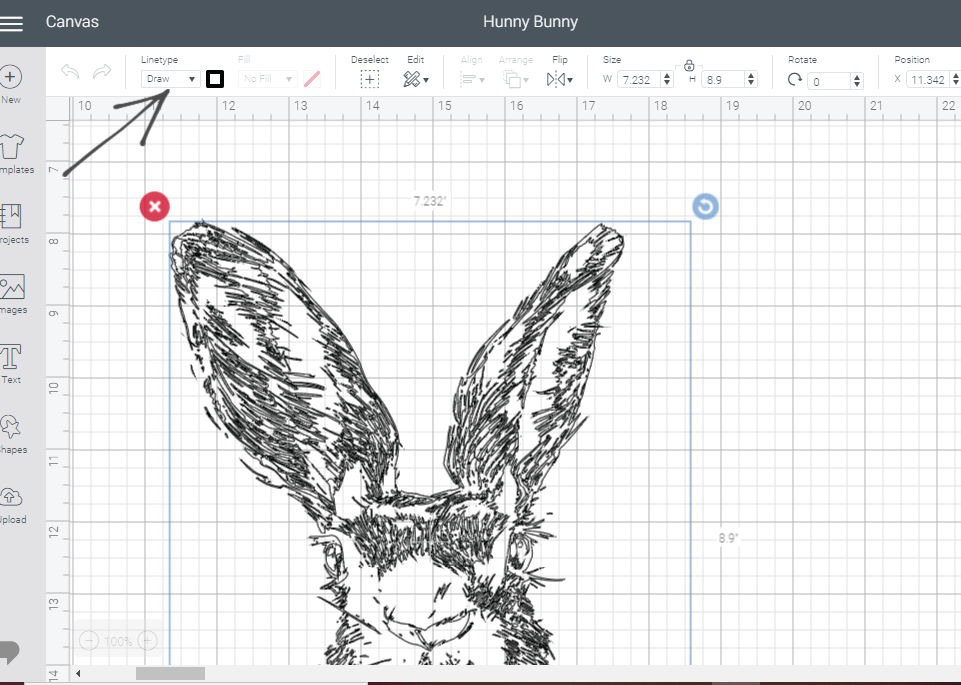Open Images in the left sidebar

point(13,294)
